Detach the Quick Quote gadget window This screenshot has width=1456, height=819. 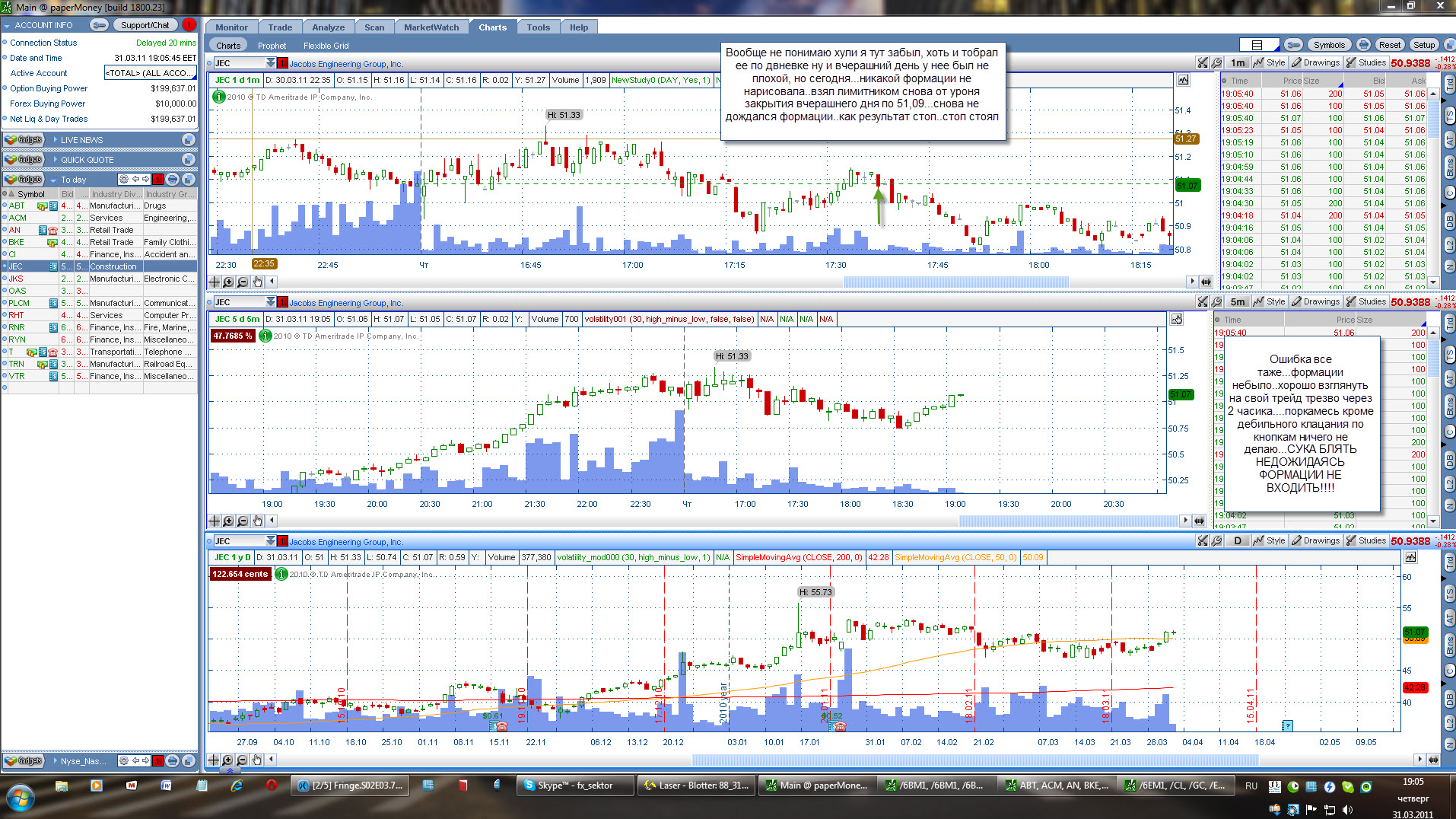coord(189,160)
